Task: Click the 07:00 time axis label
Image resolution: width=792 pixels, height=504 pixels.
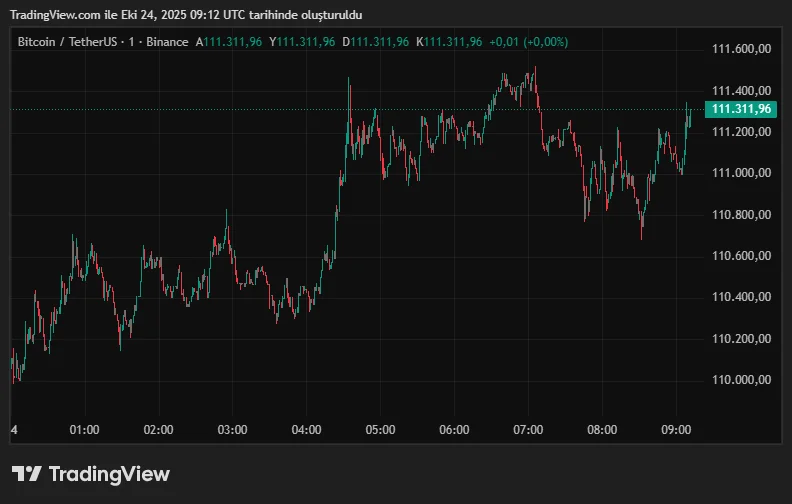Action: (528, 430)
